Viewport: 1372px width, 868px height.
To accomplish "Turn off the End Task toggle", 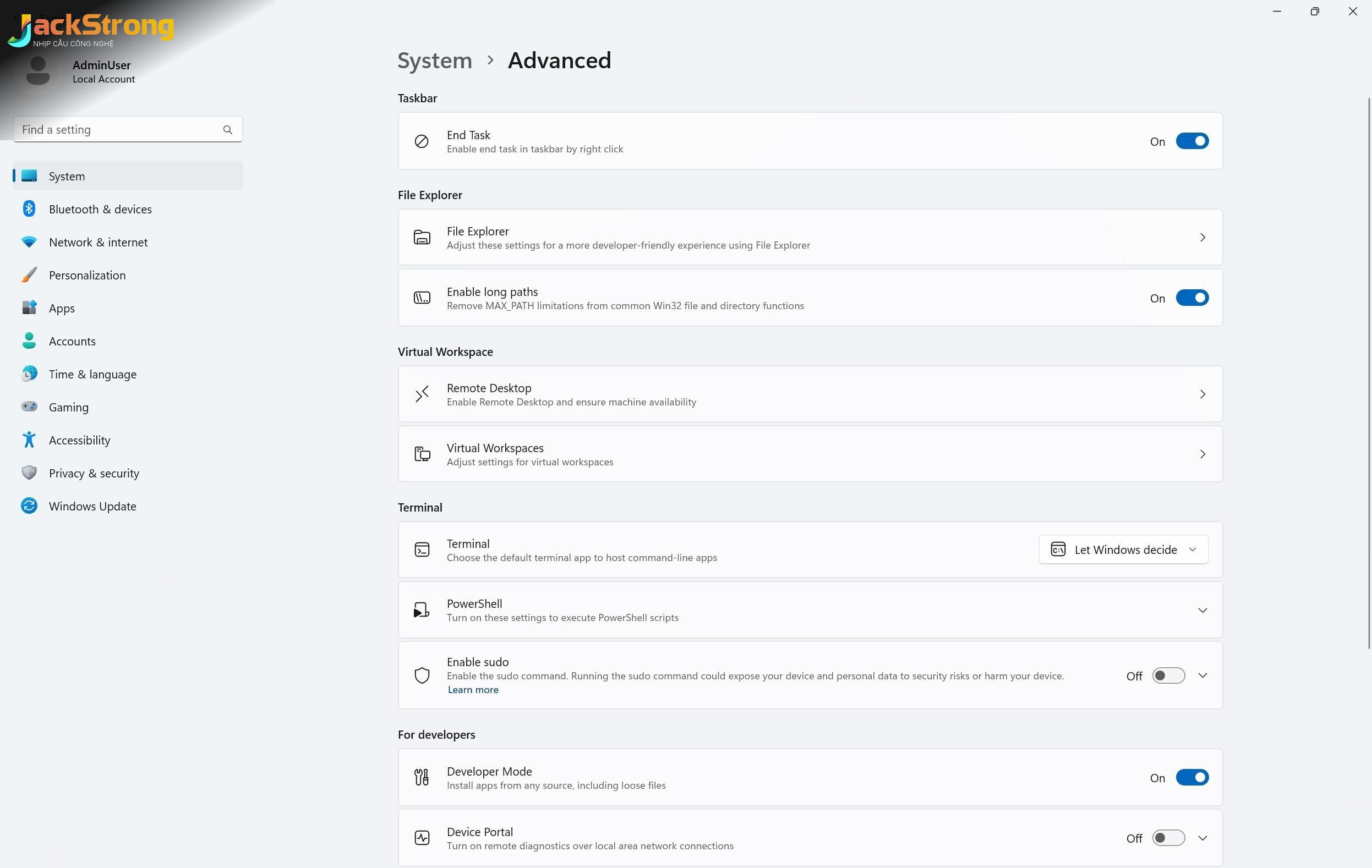I will [x=1192, y=141].
